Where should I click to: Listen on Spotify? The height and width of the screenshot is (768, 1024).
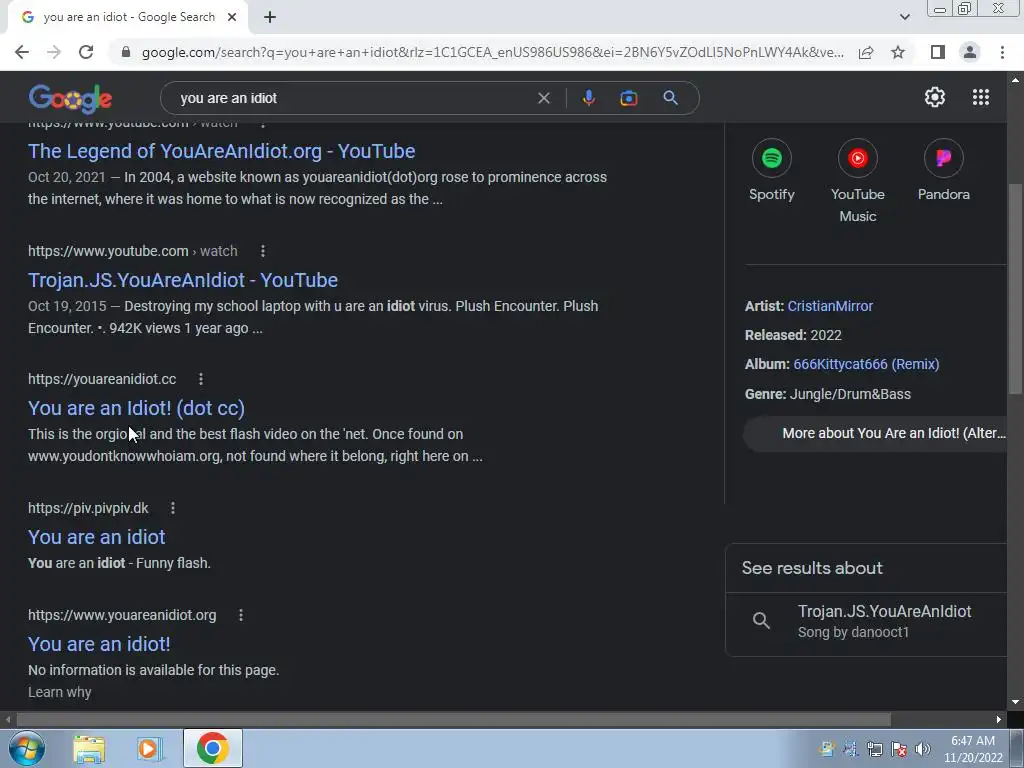(x=771, y=170)
